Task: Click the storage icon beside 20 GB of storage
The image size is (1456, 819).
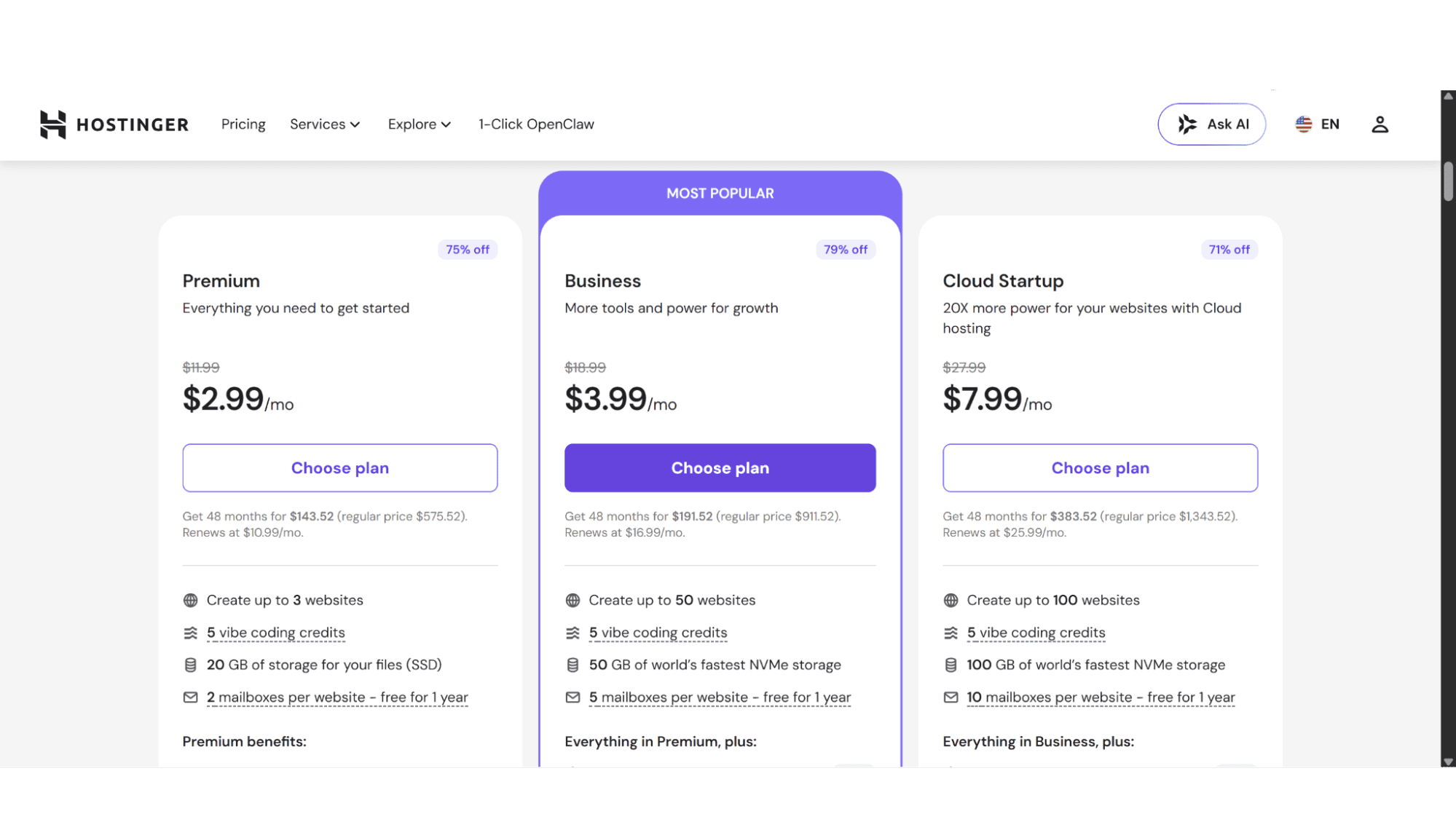Action: pyautogui.click(x=190, y=665)
